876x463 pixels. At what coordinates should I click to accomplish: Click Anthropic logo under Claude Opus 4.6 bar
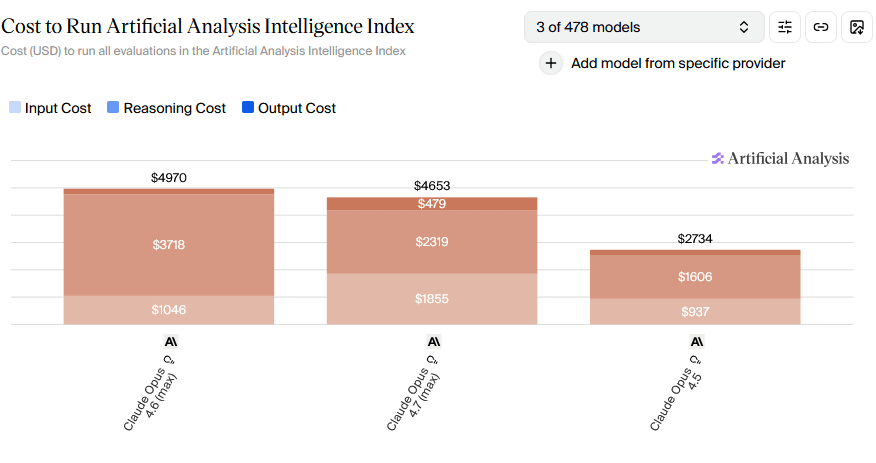coord(170,341)
